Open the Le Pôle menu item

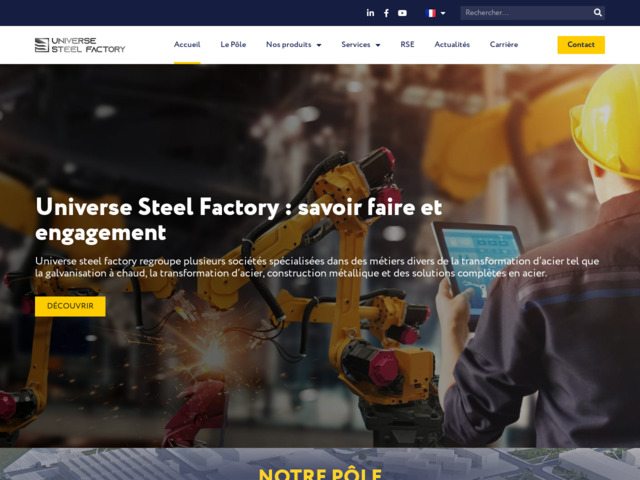pyautogui.click(x=233, y=44)
